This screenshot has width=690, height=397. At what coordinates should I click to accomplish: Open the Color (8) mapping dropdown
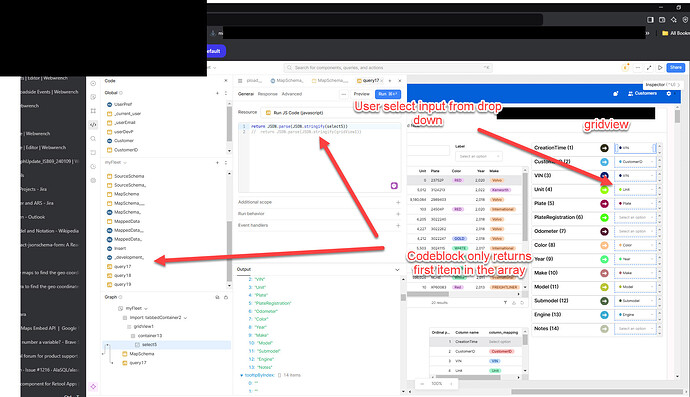pyautogui.click(x=635, y=245)
